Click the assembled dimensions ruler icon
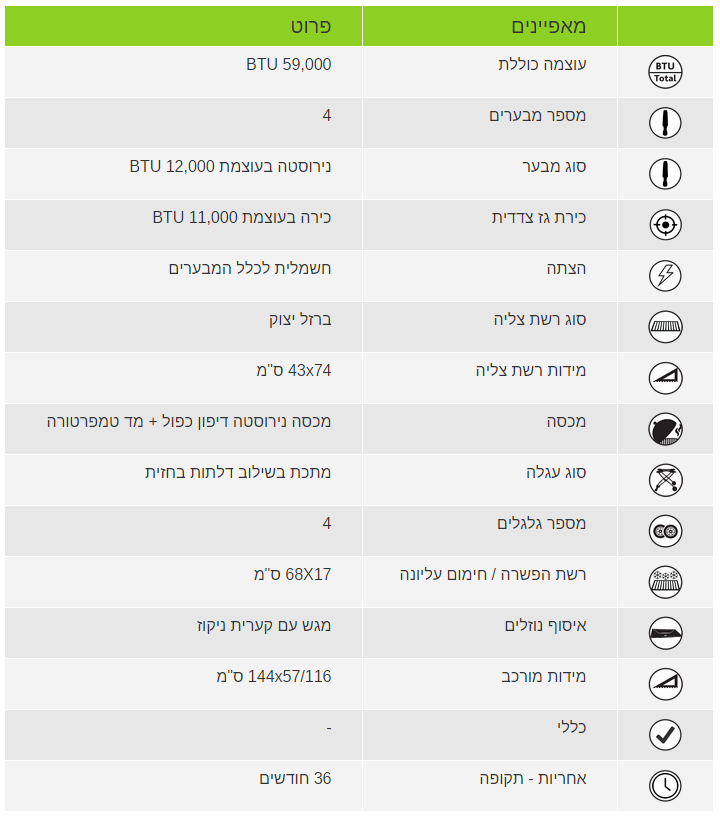The width and height of the screenshot is (720, 817). tap(665, 684)
